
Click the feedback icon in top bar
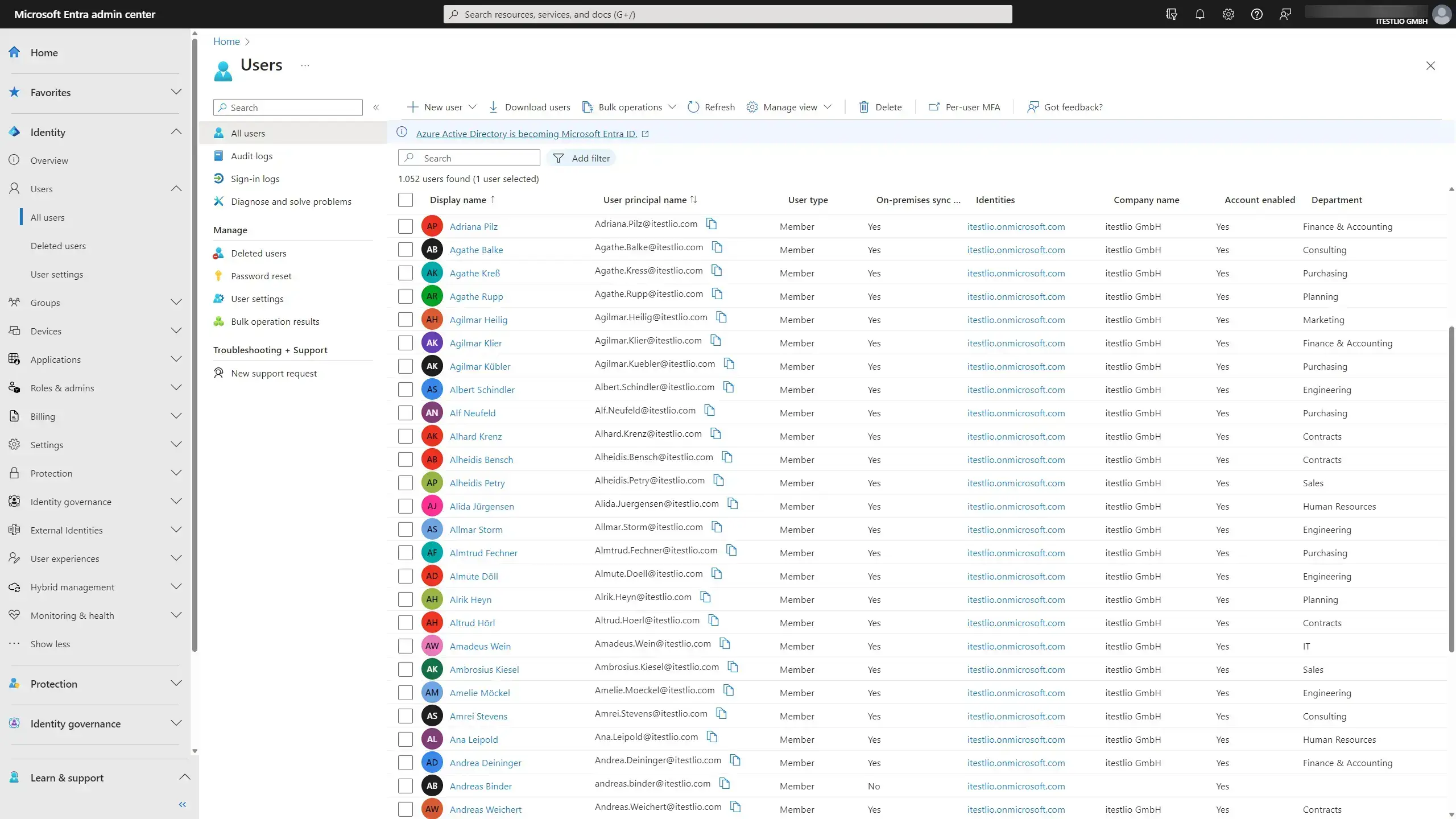pos(1285,14)
